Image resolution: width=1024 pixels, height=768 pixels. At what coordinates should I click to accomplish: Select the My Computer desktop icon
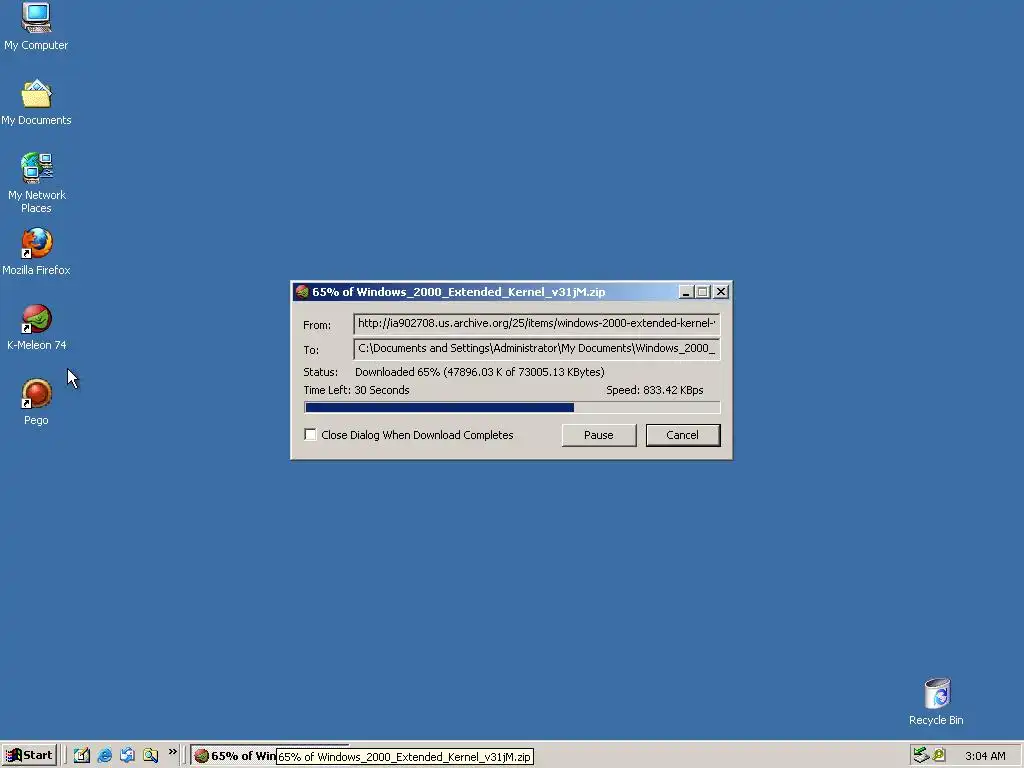click(x=36, y=26)
